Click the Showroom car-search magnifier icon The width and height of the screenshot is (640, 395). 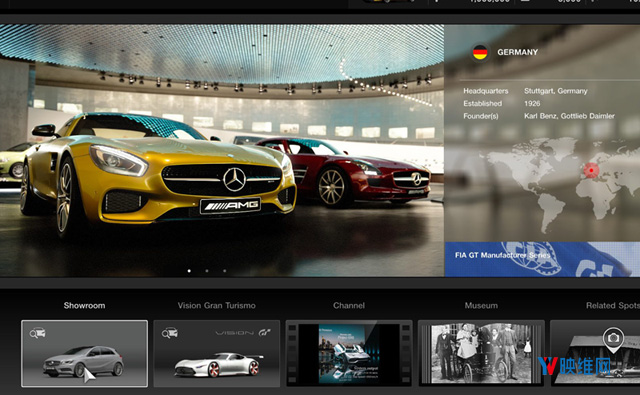tap(38, 333)
